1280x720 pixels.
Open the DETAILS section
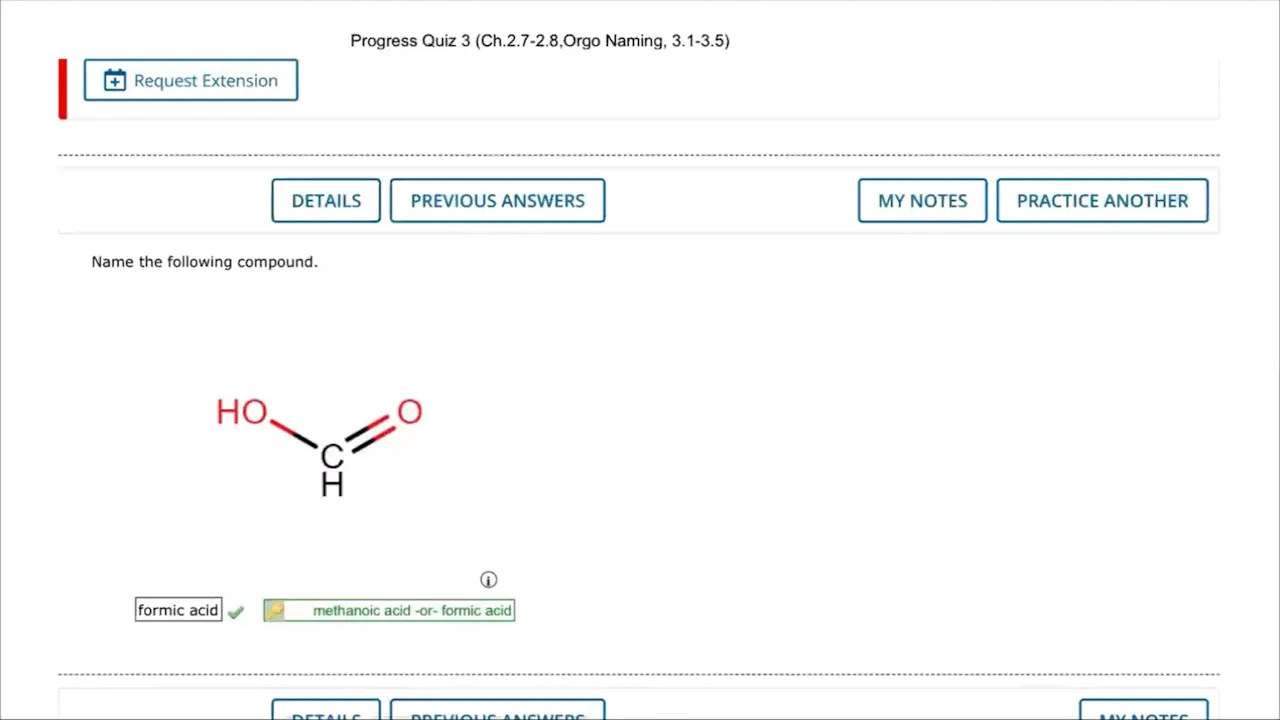(x=326, y=200)
